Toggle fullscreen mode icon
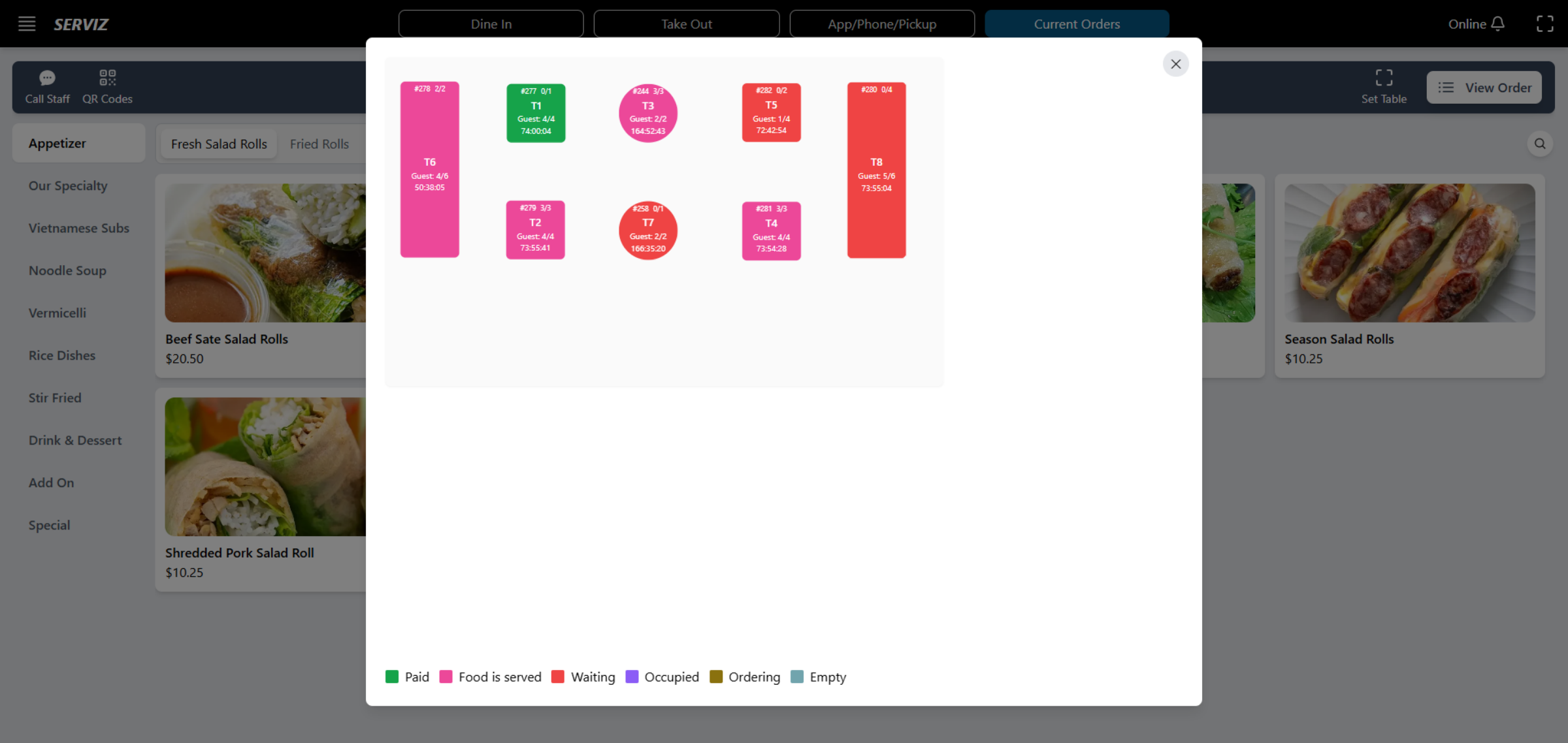This screenshot has height=743, width=1568. [x=1544, y=24]
